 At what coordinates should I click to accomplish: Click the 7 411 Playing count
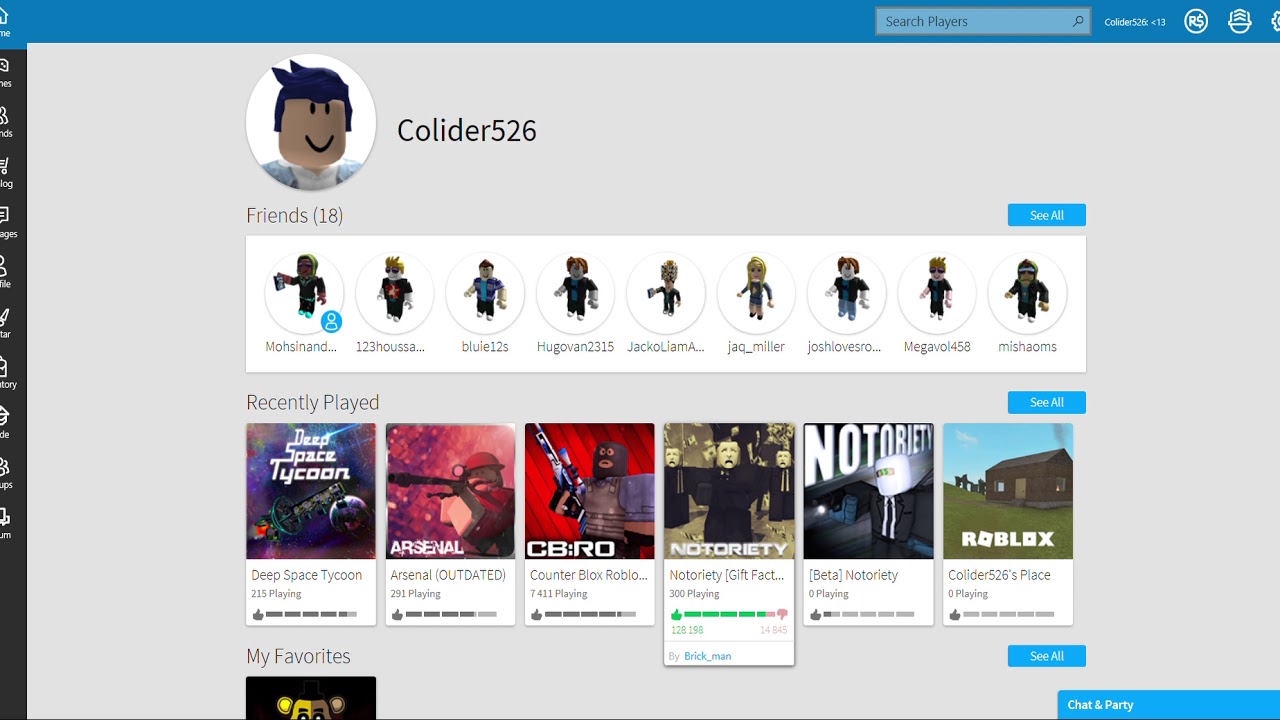pyautogui.click(x=559, y=594)
